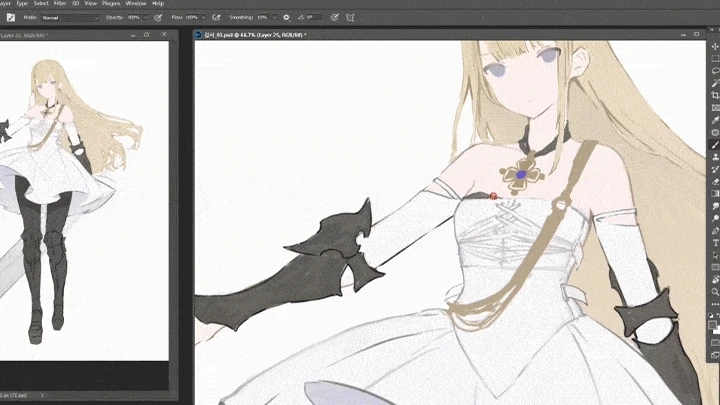The image size is (720, 405).
Task: Open the Select menu
Action: click(41, 3)
